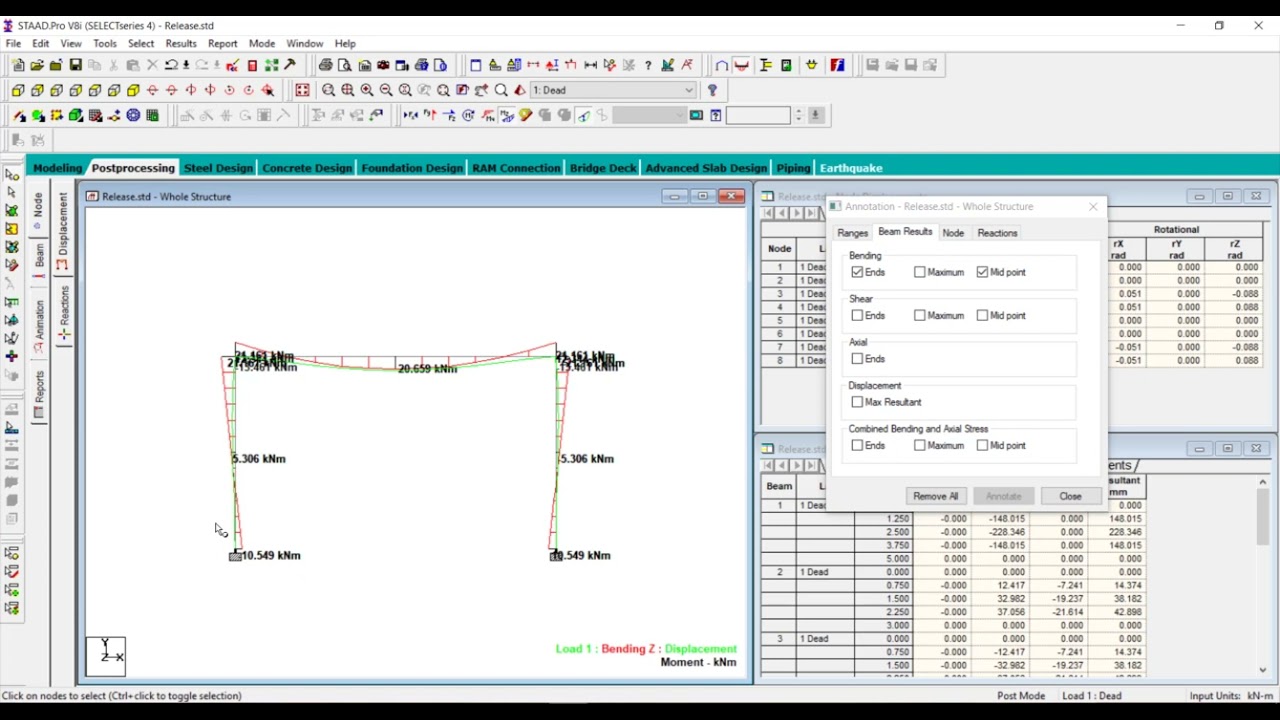Check Combined Stress Maximum checkbox
1280x720 pixels.
click(920, 445)
